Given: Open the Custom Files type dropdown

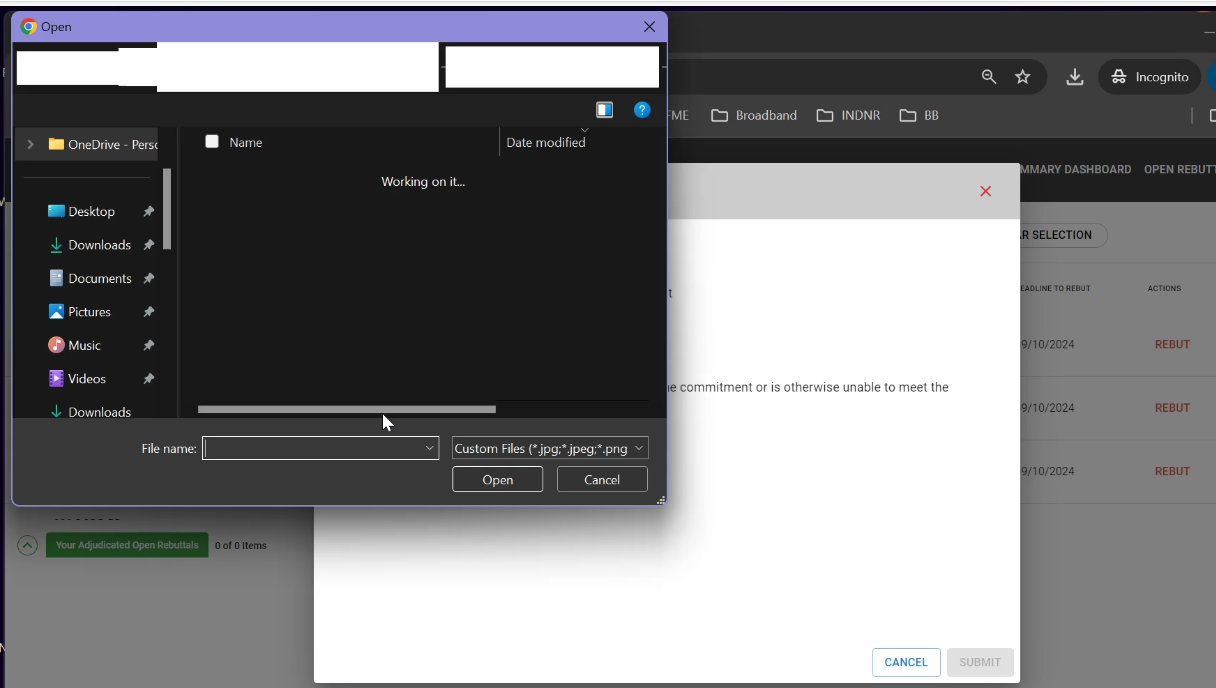Looking at the screenshot, I should 550,449.
